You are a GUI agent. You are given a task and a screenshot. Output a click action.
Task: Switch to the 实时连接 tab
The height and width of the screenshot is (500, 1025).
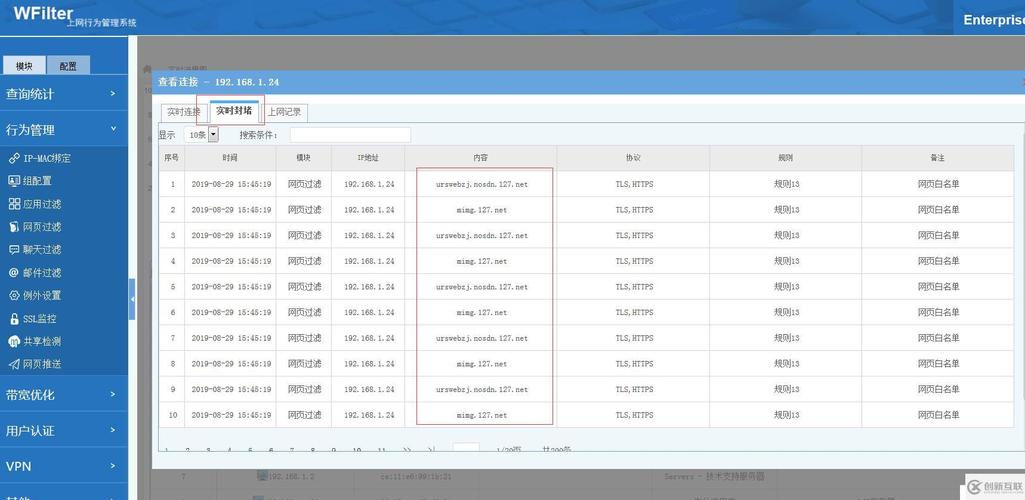tap(183, 112)
